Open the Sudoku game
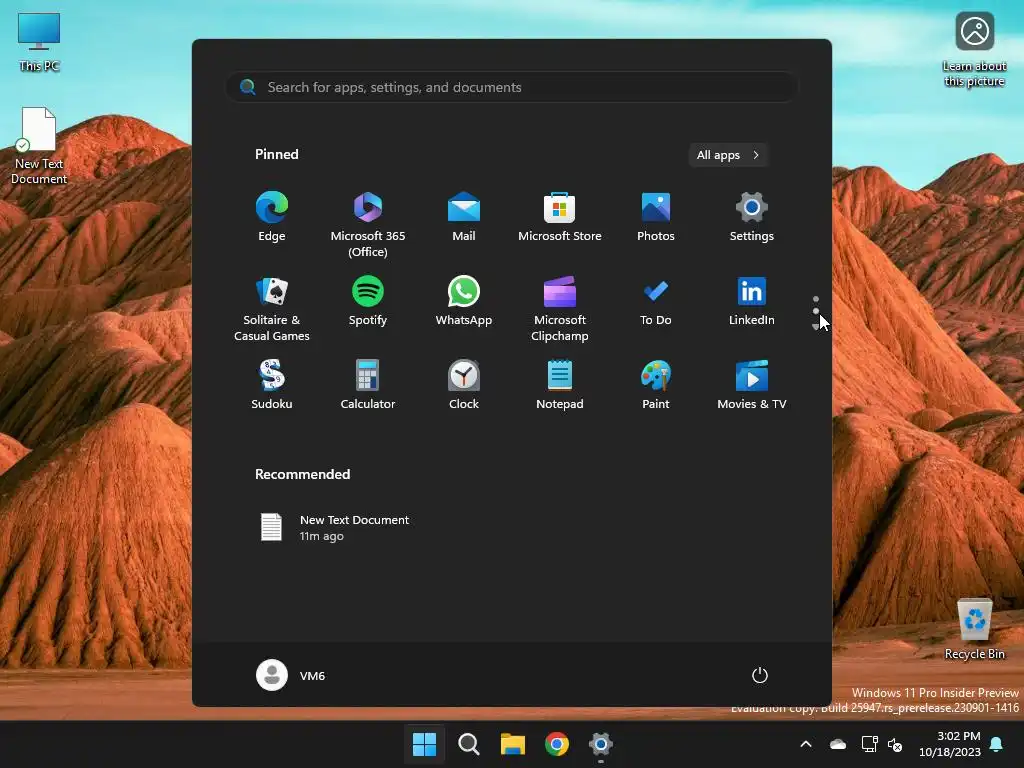Screen dimensions: 1024x768 point(272,385)
